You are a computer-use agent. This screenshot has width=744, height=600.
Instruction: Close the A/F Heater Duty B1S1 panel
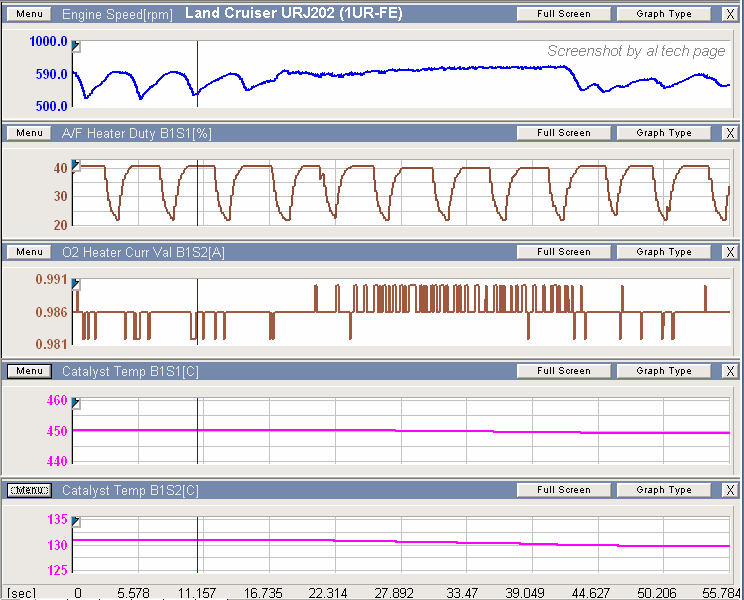729,133
